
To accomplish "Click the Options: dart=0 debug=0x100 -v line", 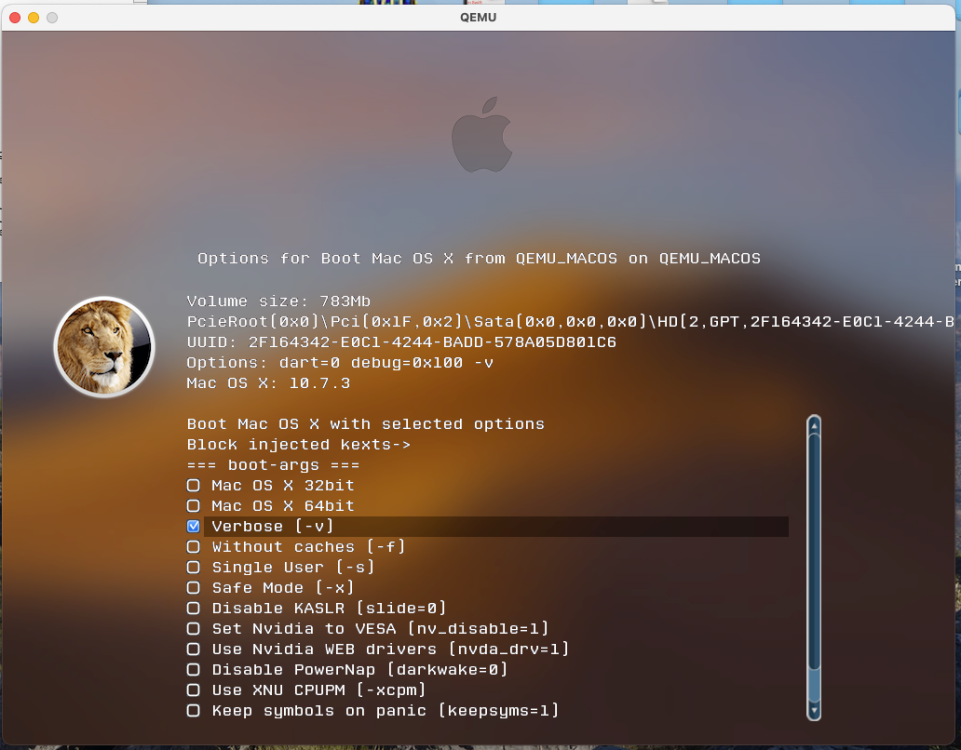I will click(x=340, y=363).
